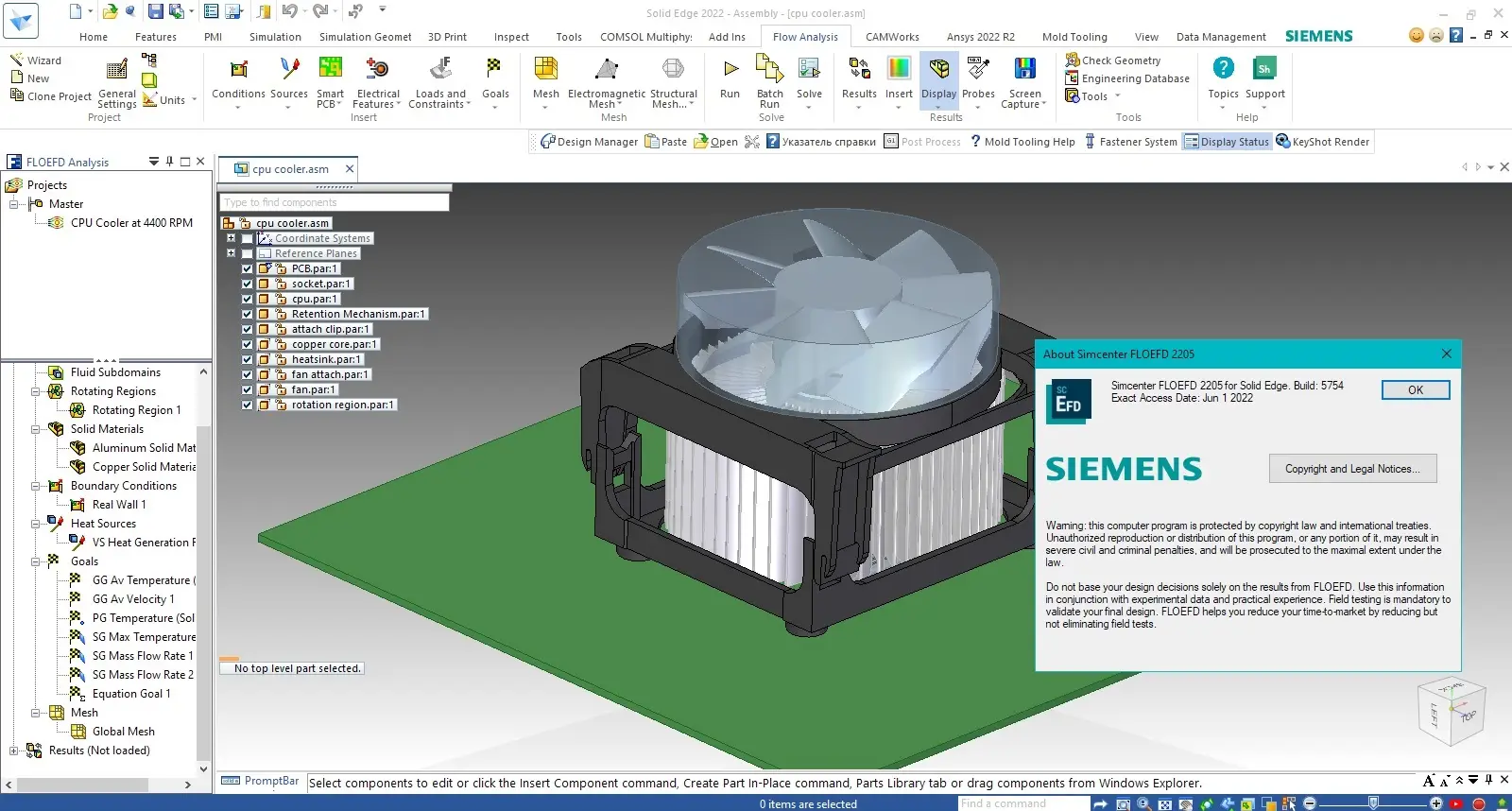
Task: Click the Run solver icon
Action: 730,68
